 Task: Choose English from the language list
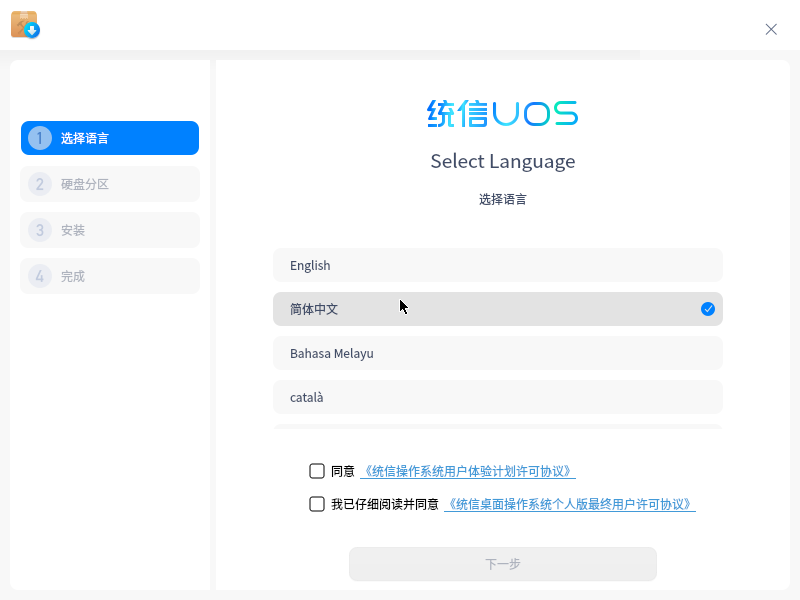point(497,265)
